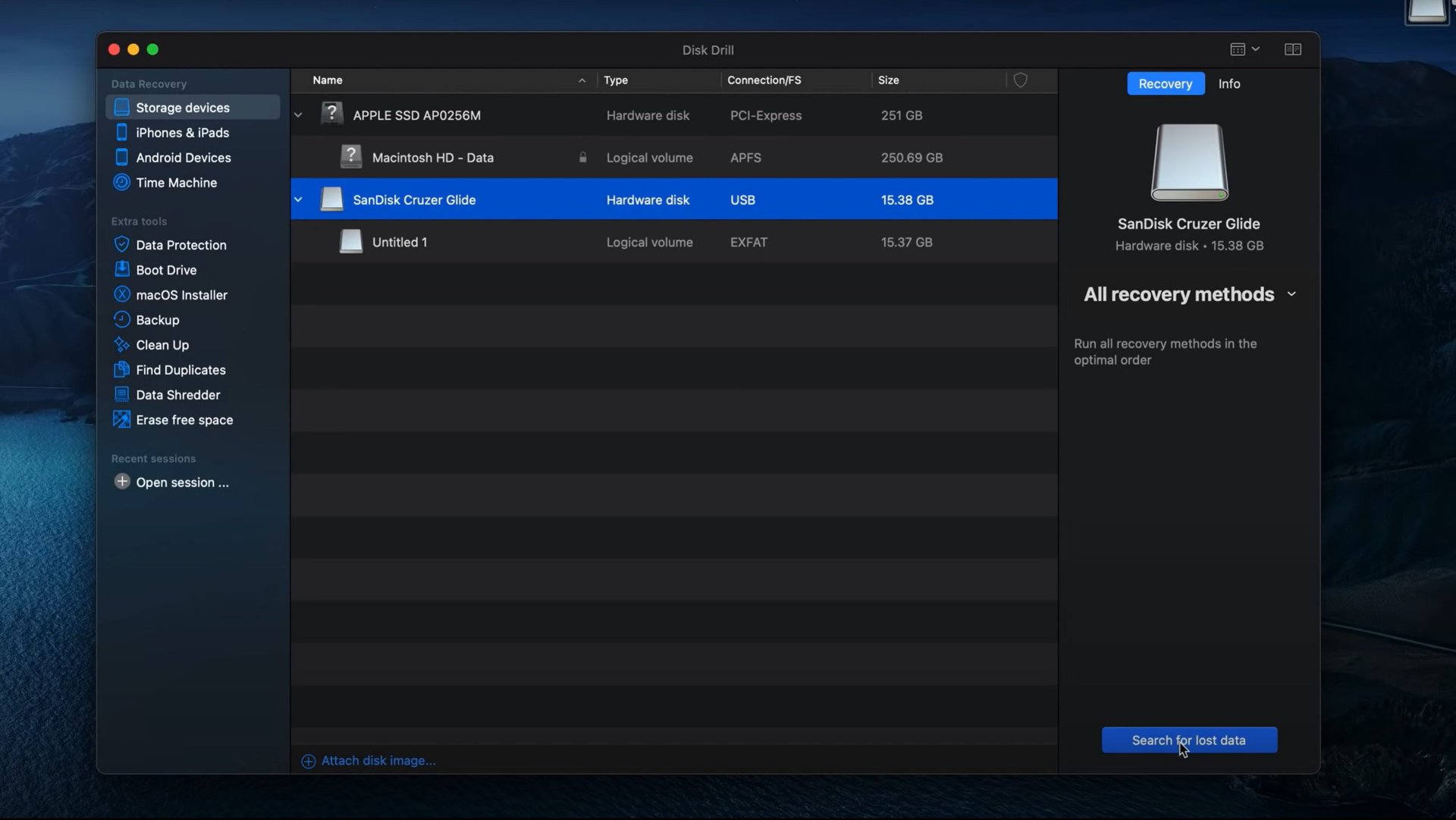Select the Data Protection icon
The image size is (1456, 820).
[x=121, y=244]
